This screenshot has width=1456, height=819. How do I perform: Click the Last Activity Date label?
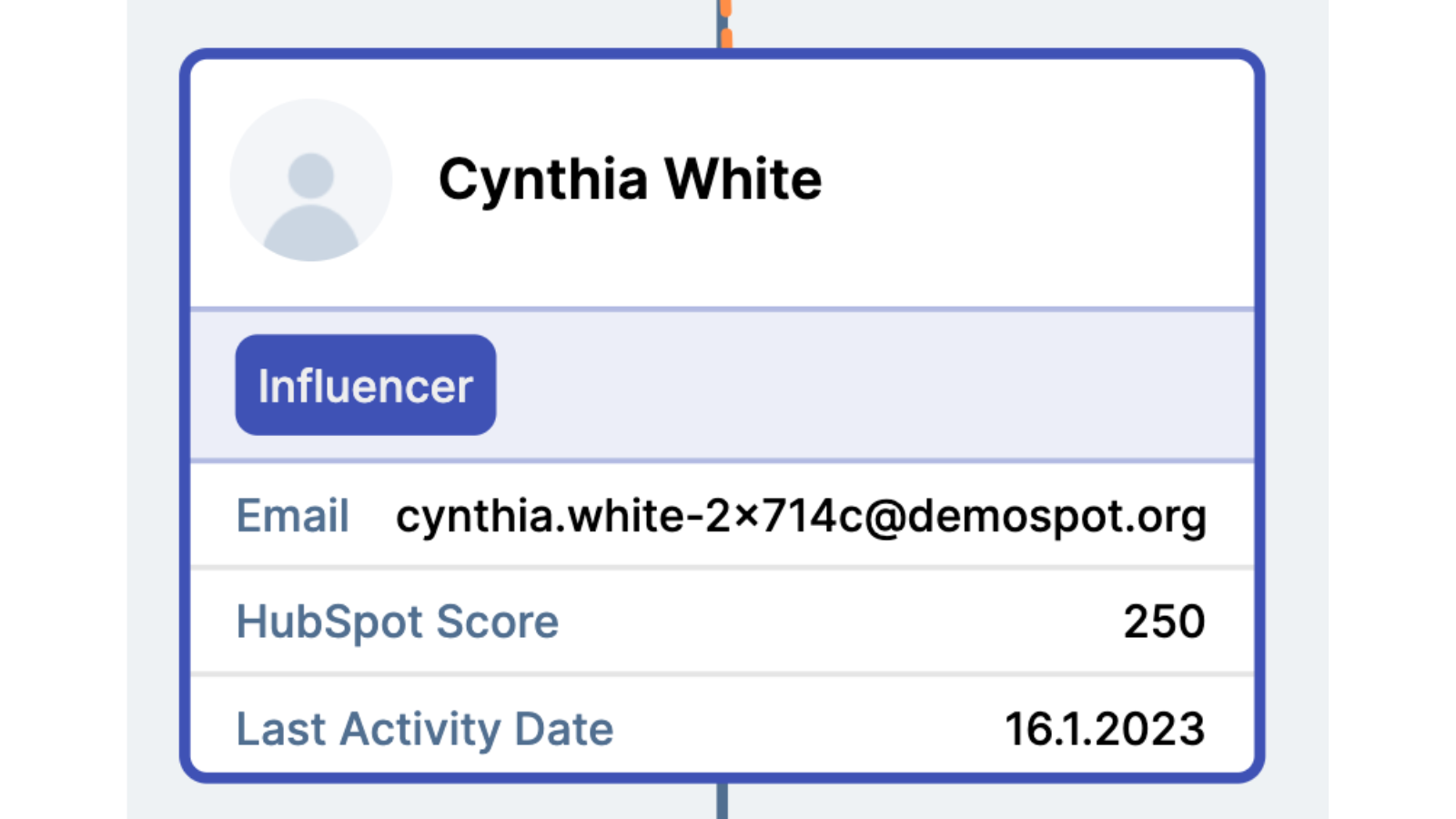(425, 729)
